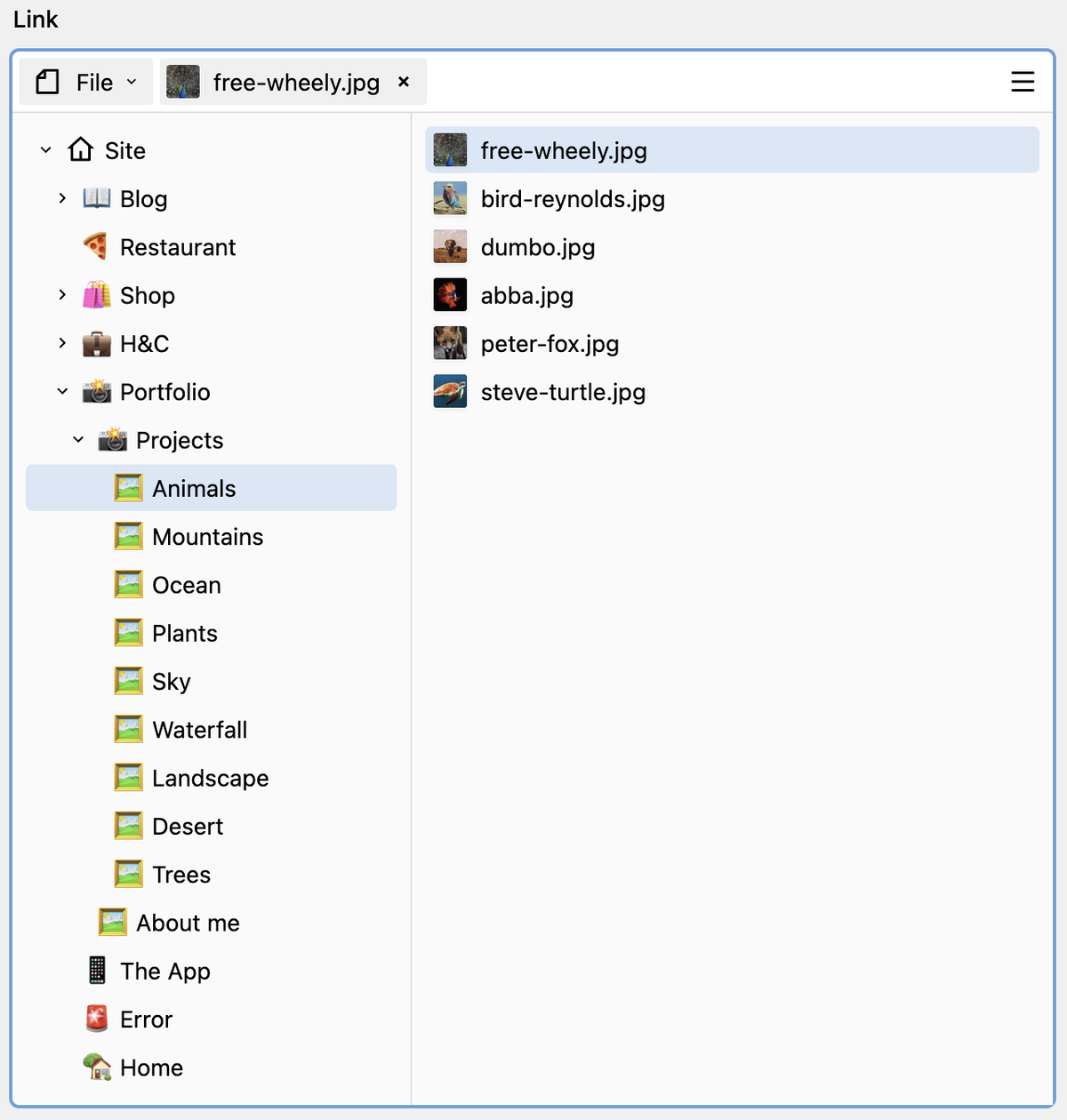
Task: Click the Error siren icon
Action: click(97, 1019)
